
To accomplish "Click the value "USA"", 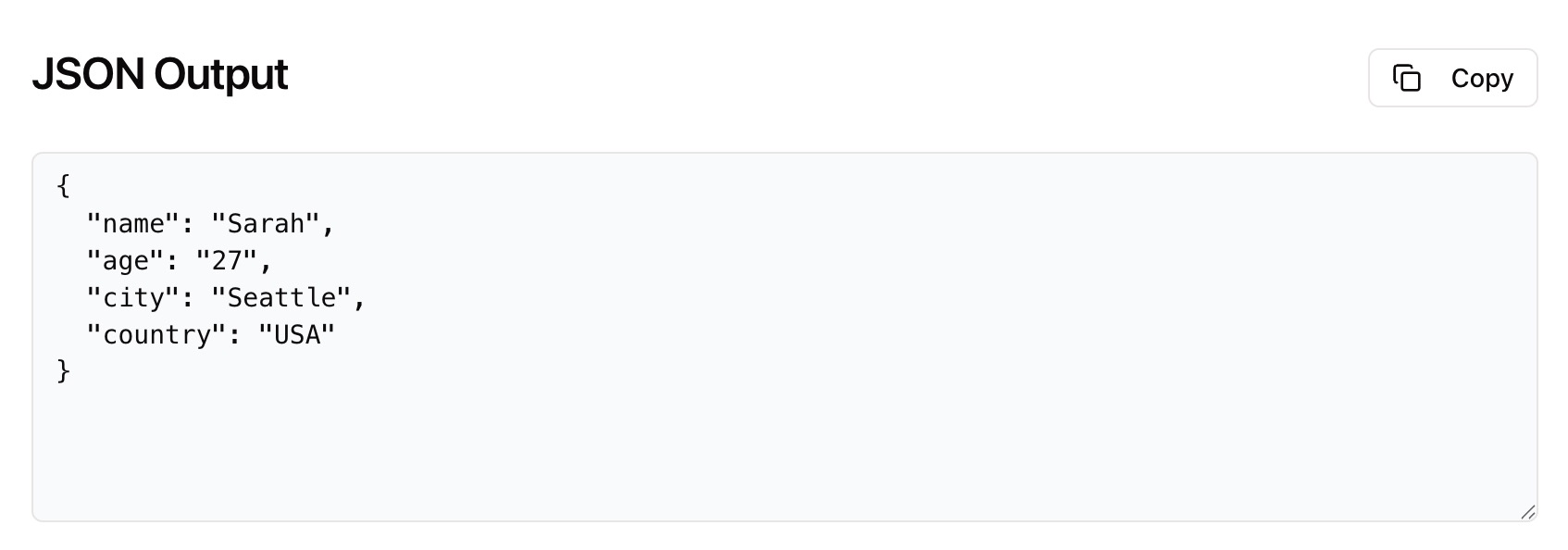I will click(x=298, y=334).
